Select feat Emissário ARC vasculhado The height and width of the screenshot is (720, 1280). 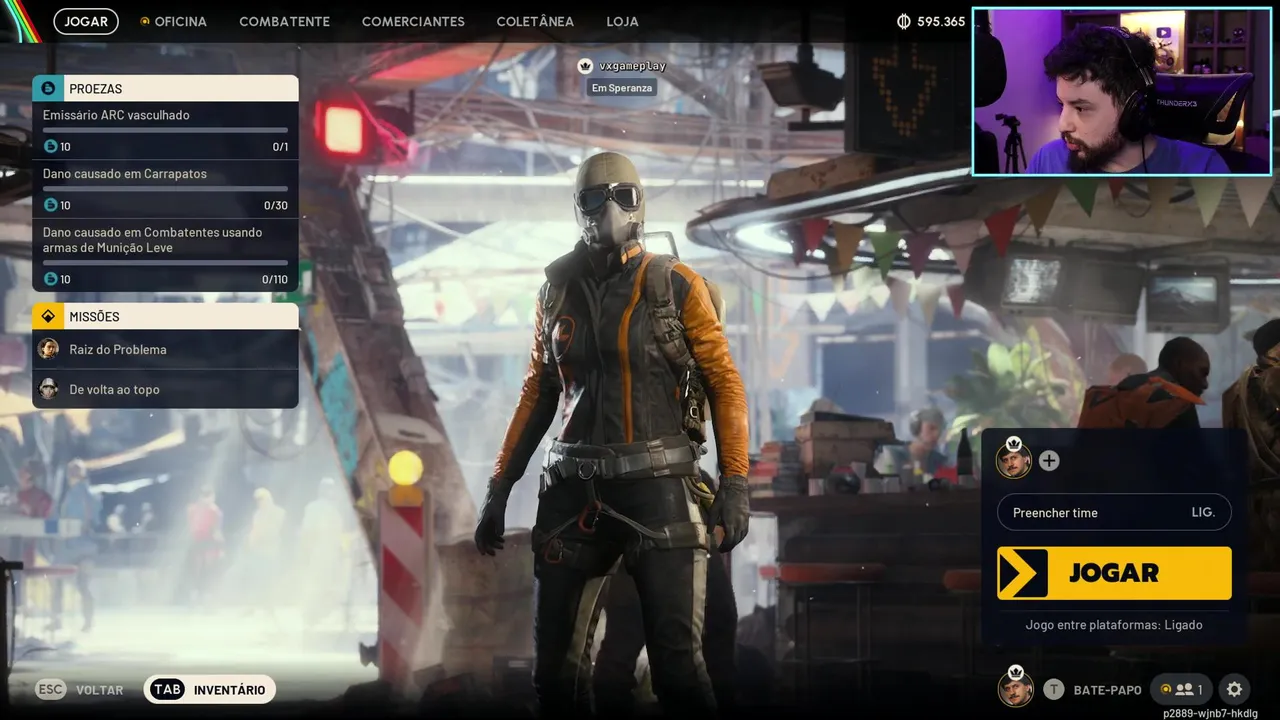(165, 131)
